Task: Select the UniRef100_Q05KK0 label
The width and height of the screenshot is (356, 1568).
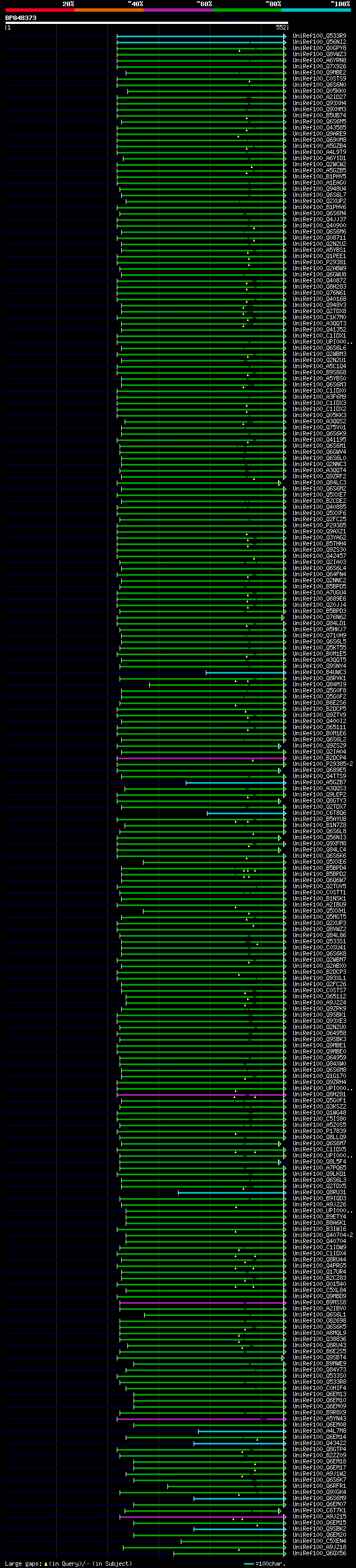Action: point(319,91)
